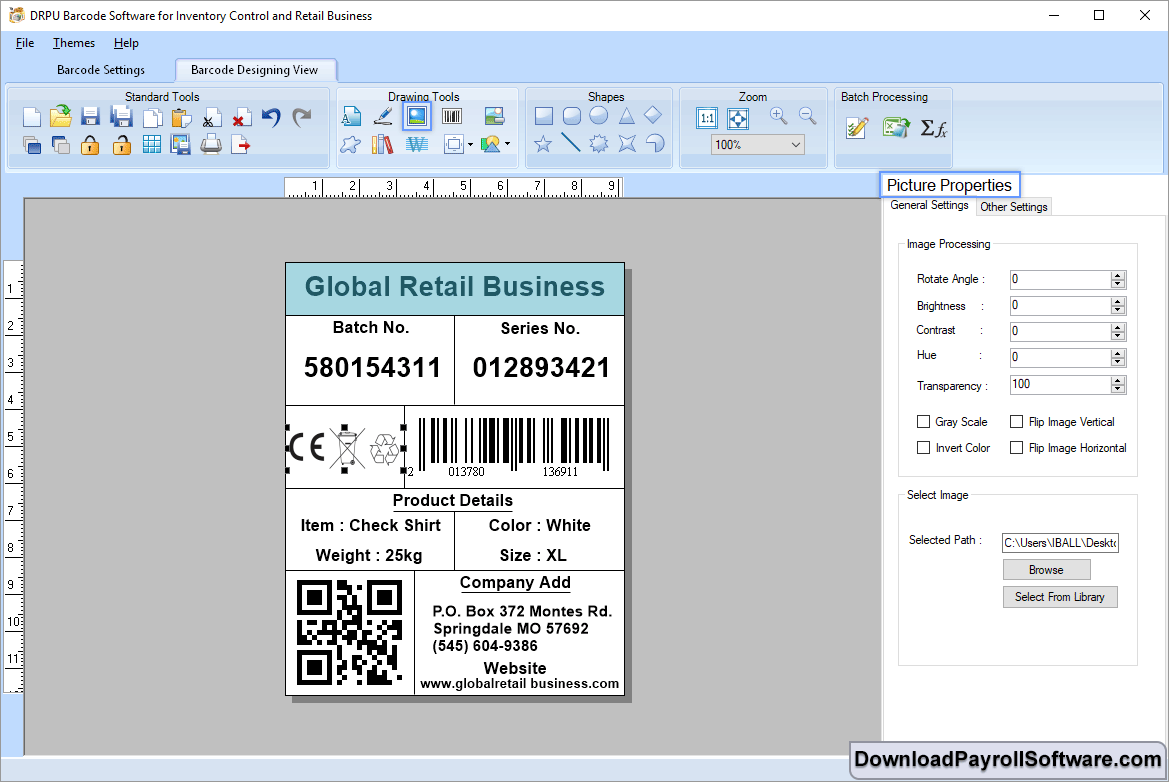The image size is (1169, 782).
Task: Open the image Library books icon
Action: point(382,144)
